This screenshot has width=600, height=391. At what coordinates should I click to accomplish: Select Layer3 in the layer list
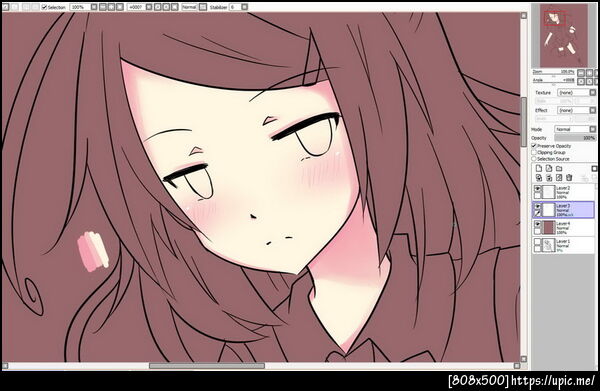[564, 210]
